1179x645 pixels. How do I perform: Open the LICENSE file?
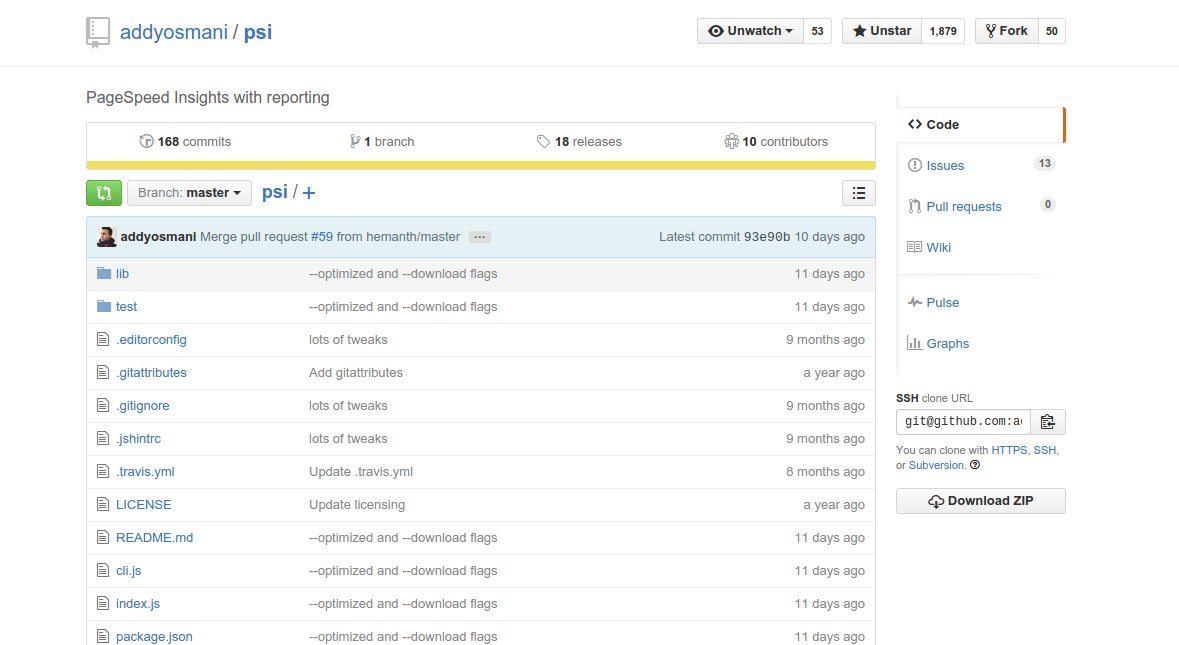pos(144,505)
